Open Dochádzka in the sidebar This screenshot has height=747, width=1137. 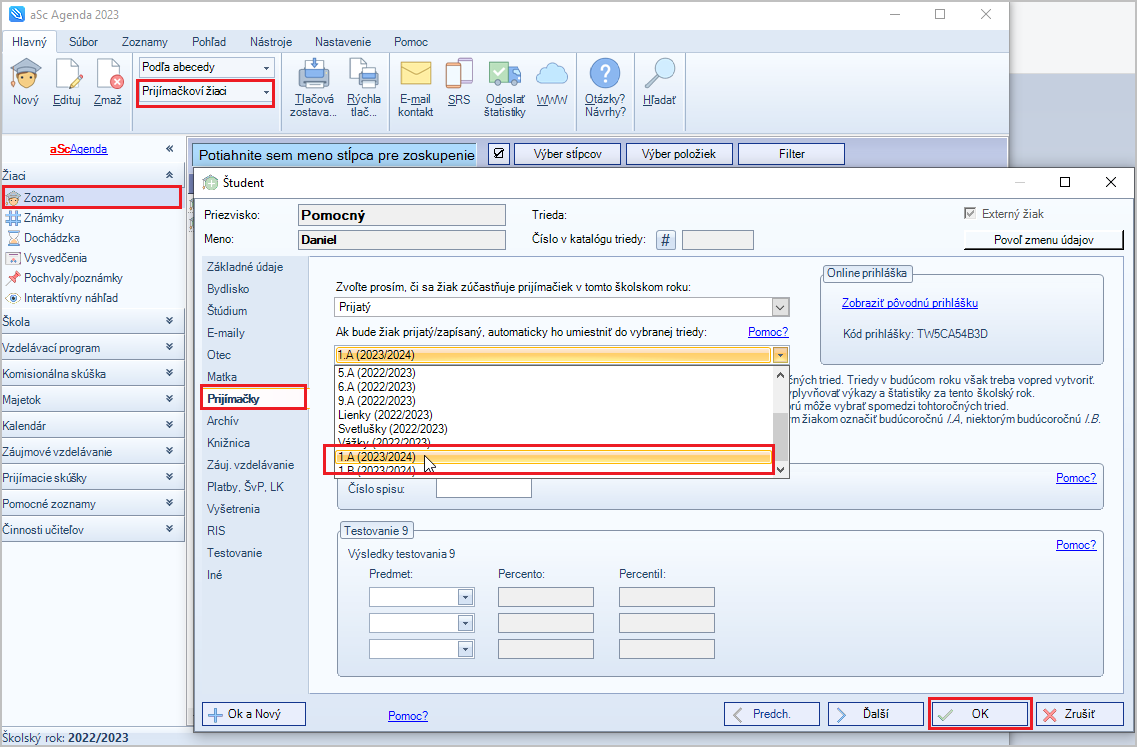[51, 238]
